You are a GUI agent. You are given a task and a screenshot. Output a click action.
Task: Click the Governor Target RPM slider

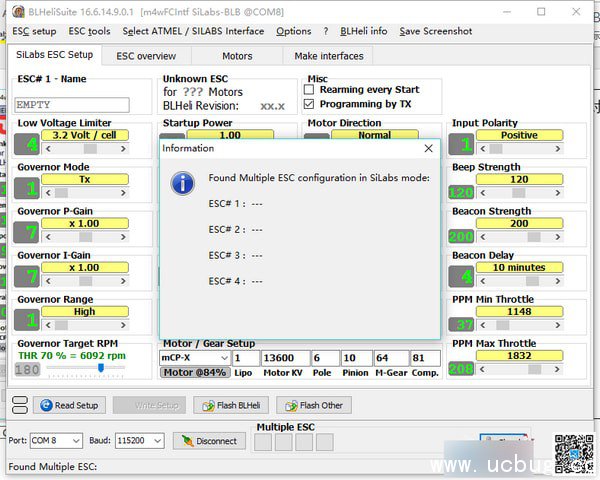pyautogui.click(x=101, y=368)
